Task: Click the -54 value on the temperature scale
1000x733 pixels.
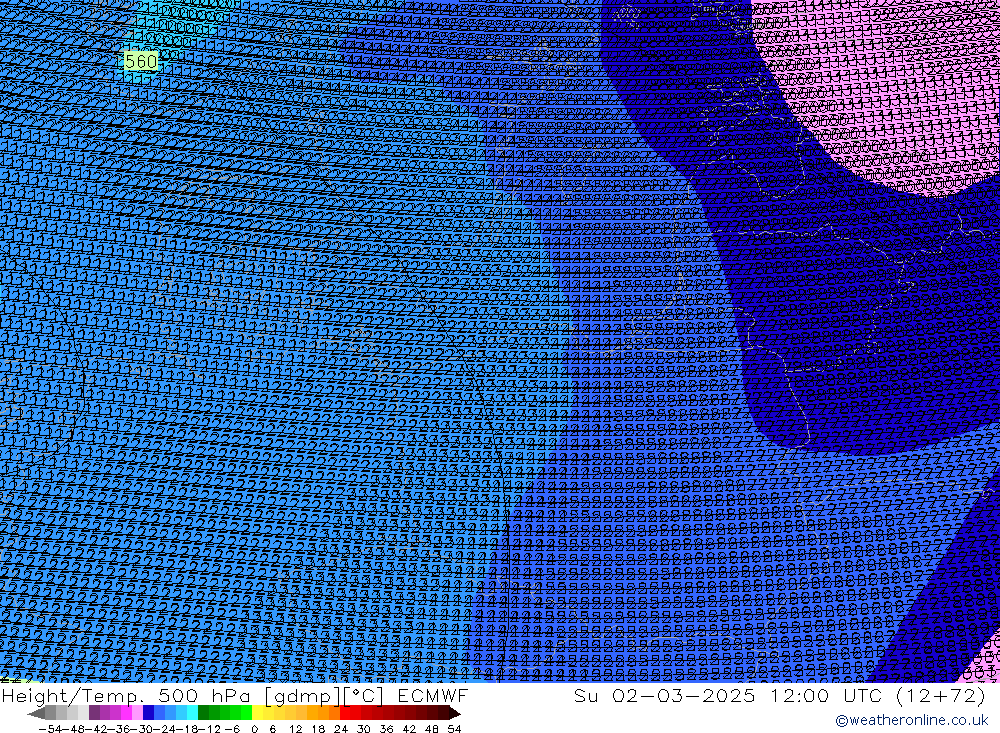Action: coord(50,729)
